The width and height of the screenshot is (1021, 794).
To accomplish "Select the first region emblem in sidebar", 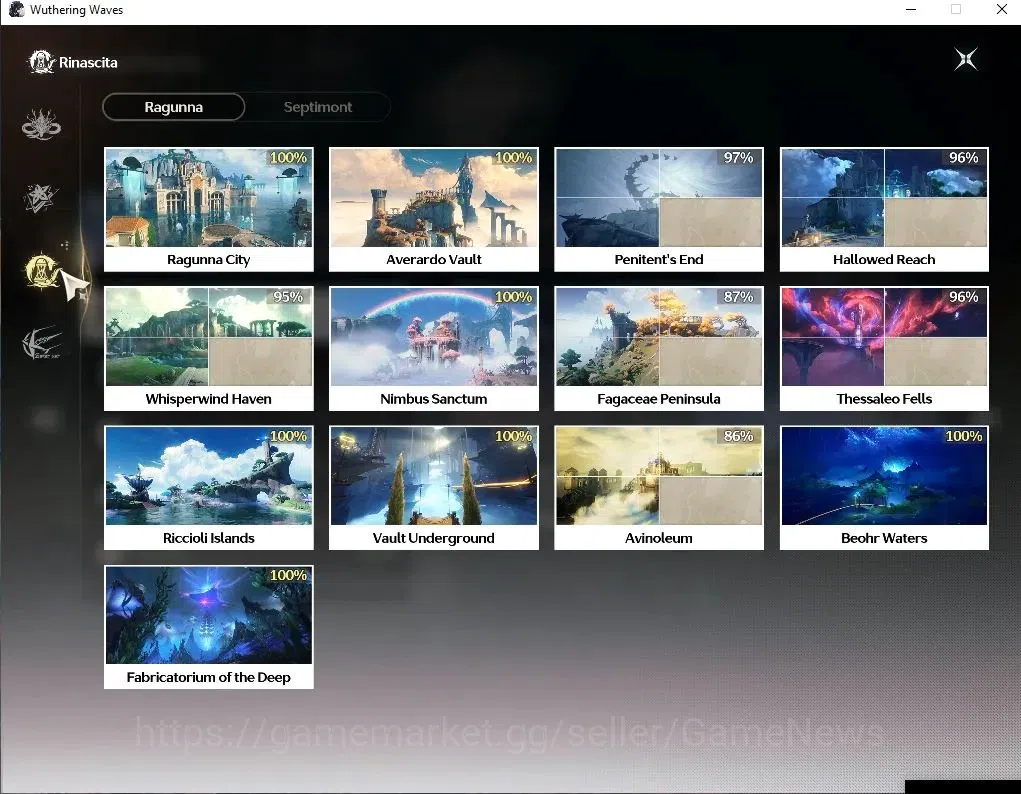I will [x=41, y=124].
